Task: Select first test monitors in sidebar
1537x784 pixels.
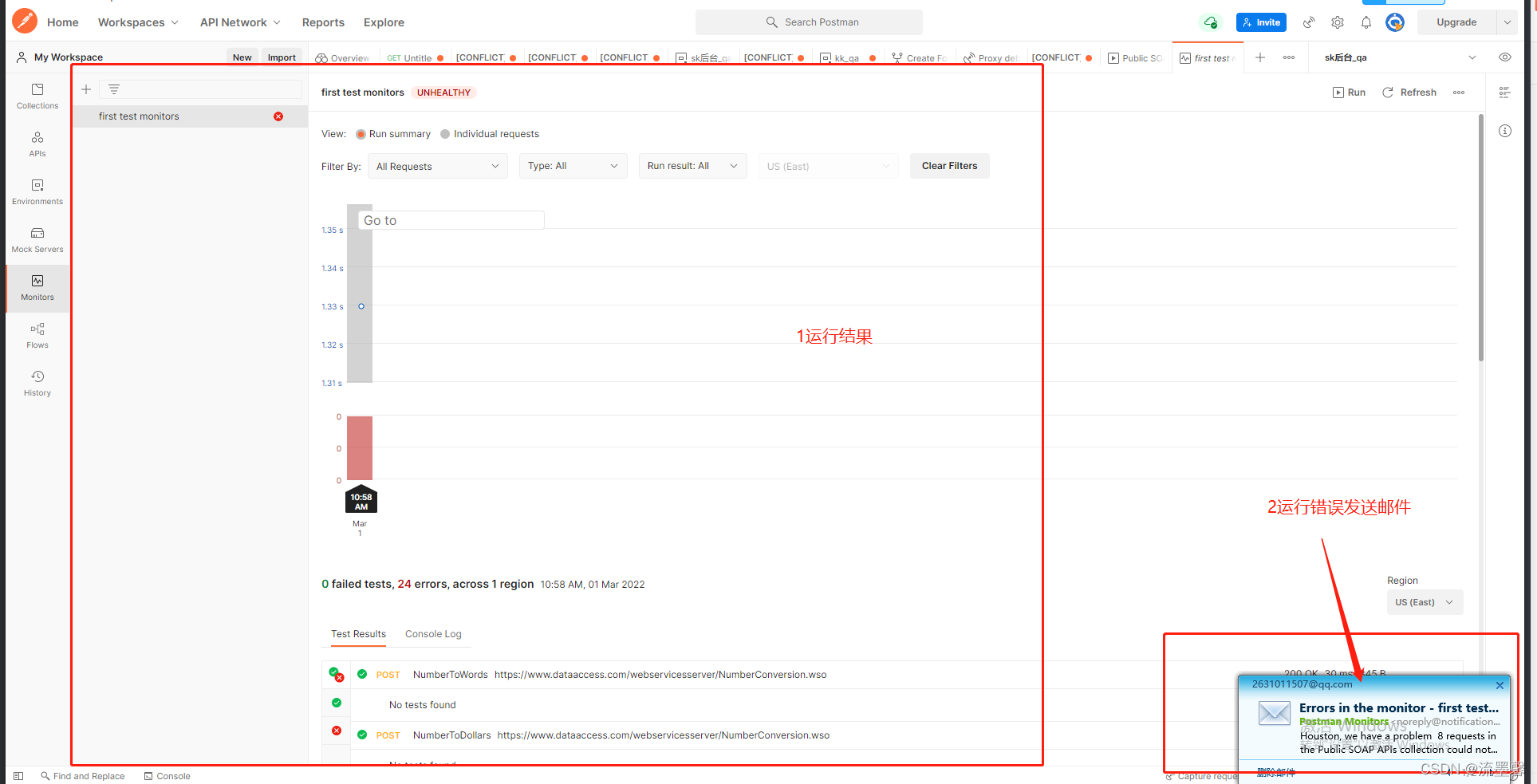Action: [x=190, y=116]
